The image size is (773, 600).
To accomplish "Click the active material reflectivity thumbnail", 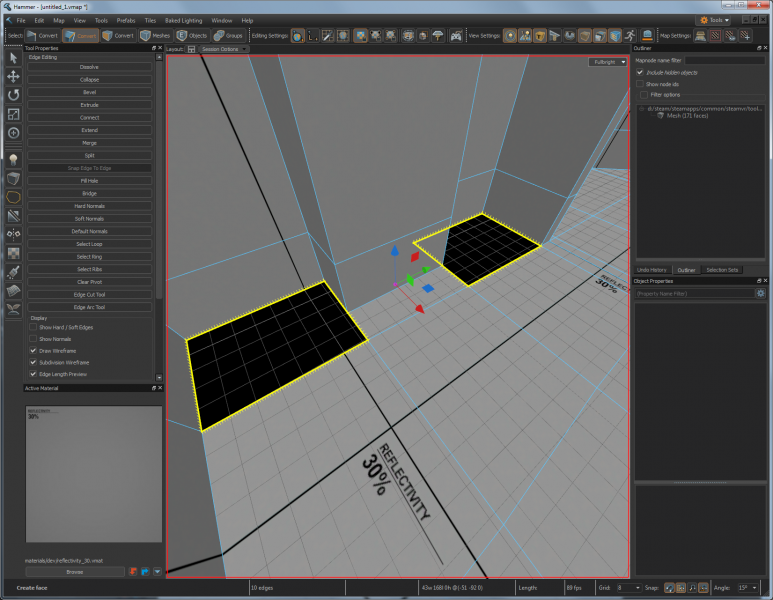I will (x=94, y=474).
